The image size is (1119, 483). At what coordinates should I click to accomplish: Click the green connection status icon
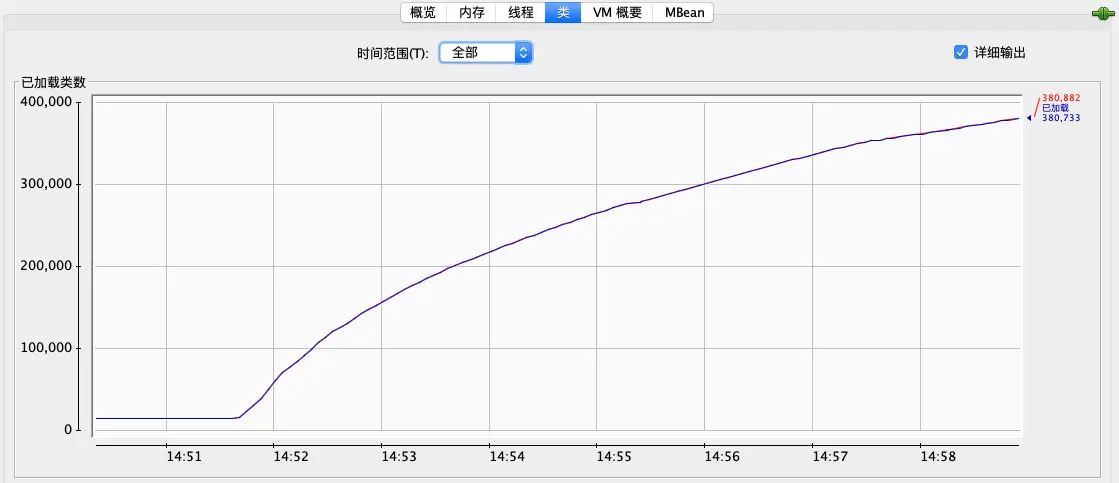(x=1104, y=13)
